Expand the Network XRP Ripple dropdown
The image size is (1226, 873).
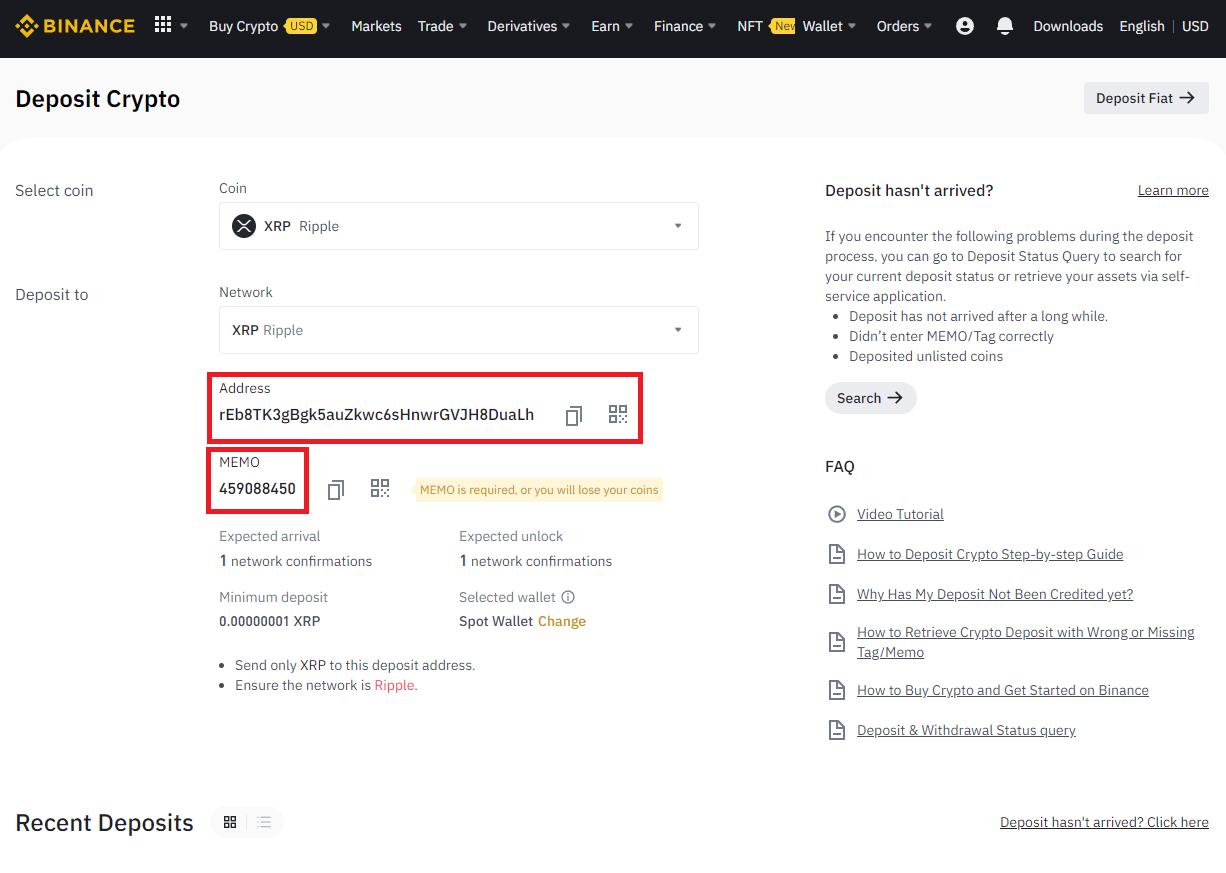pyautogui.click(x=459, y=330)
